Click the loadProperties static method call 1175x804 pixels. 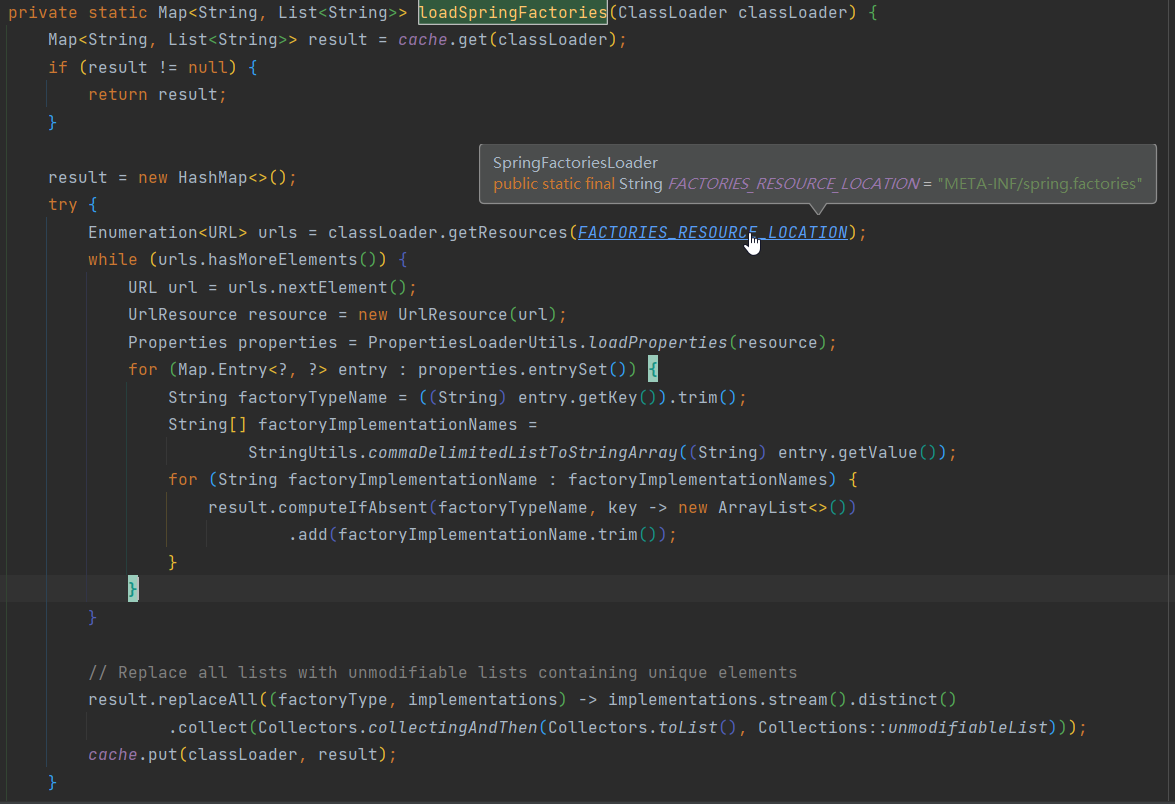657,342
